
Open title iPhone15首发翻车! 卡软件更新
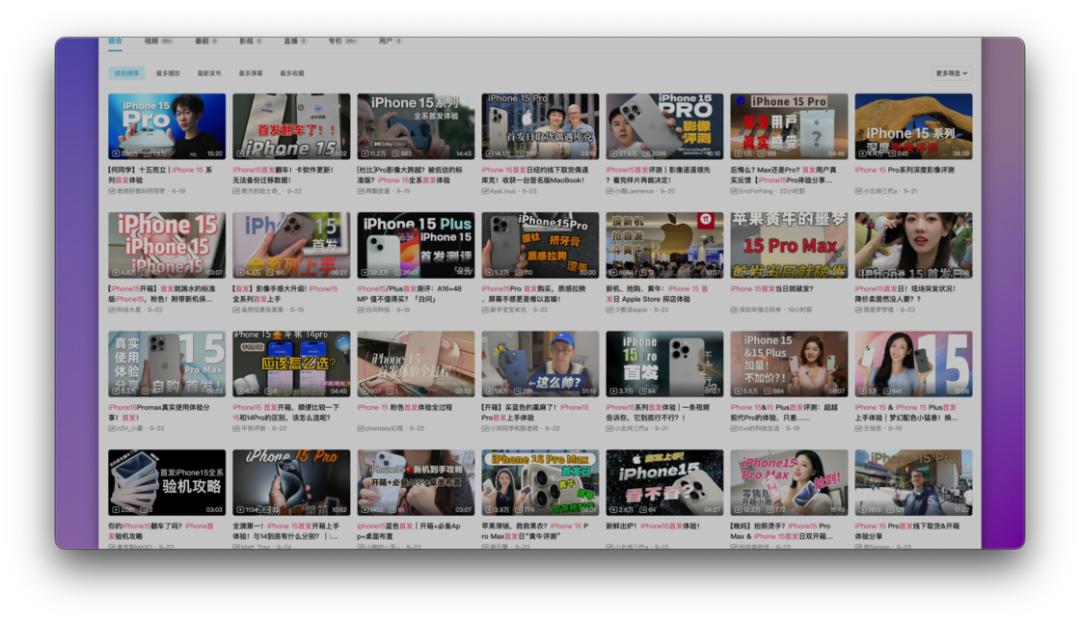coord(284,174)
